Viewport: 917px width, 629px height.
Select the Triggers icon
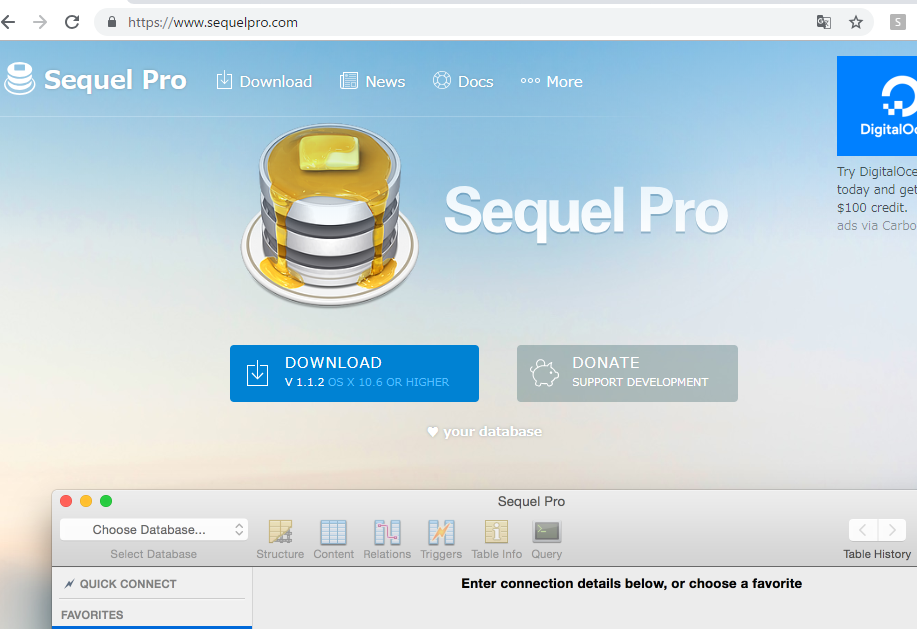[440, 532]
